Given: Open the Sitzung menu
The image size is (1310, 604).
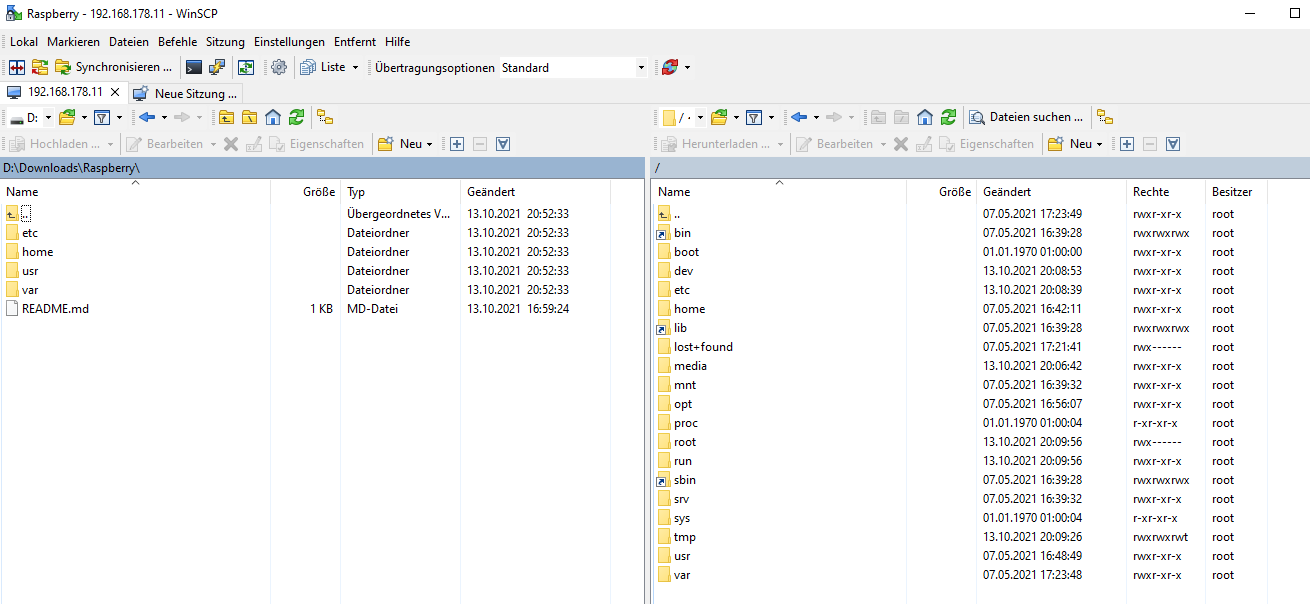Looking at the screenshot, I should point(226,42).
